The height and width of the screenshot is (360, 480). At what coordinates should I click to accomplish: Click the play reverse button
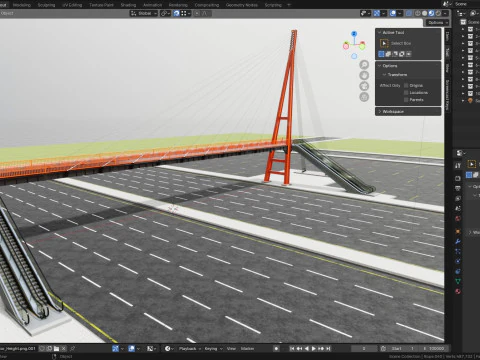(307, 349)
